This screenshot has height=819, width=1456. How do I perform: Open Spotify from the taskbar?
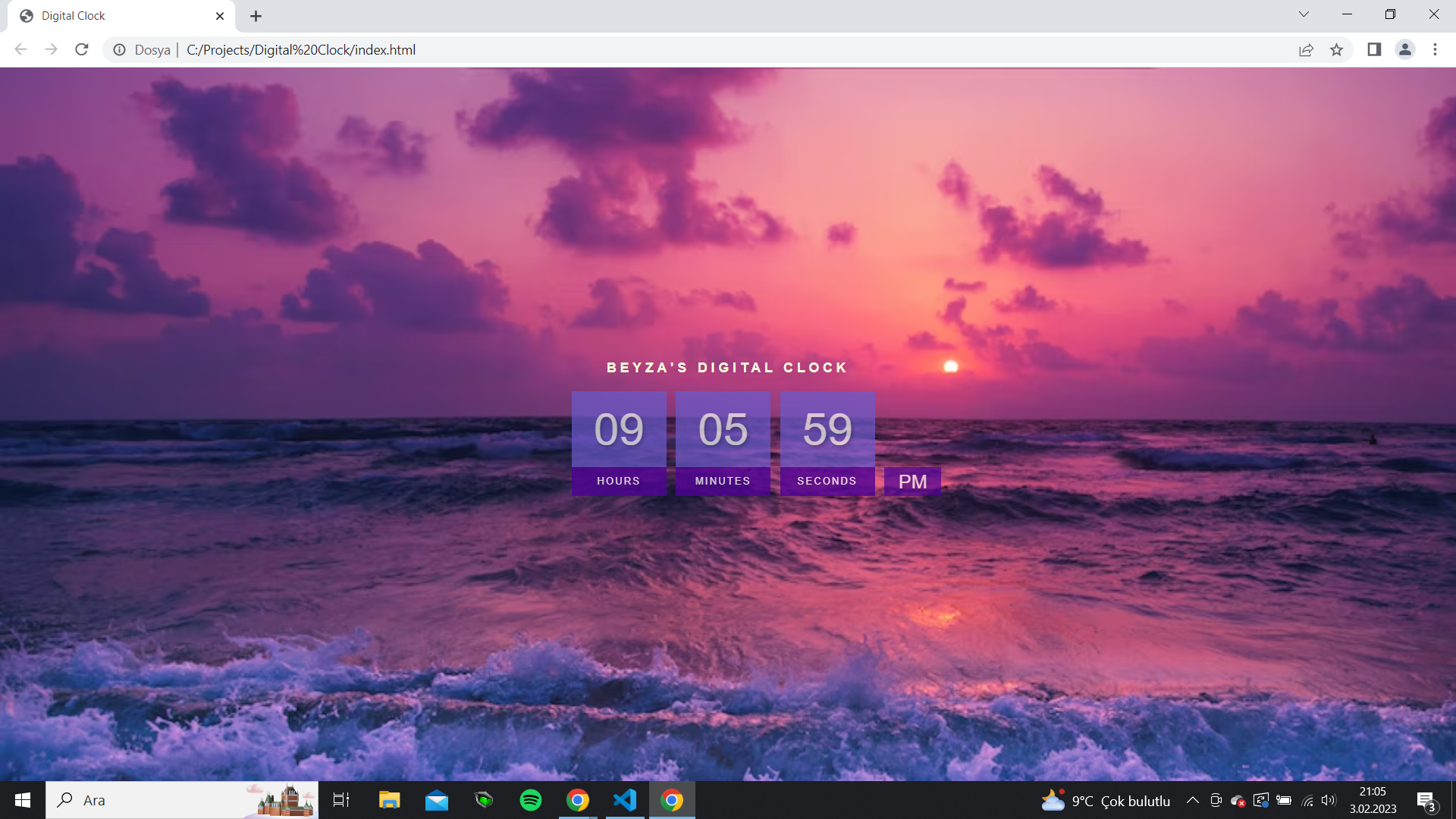click(x=531, y=800)
